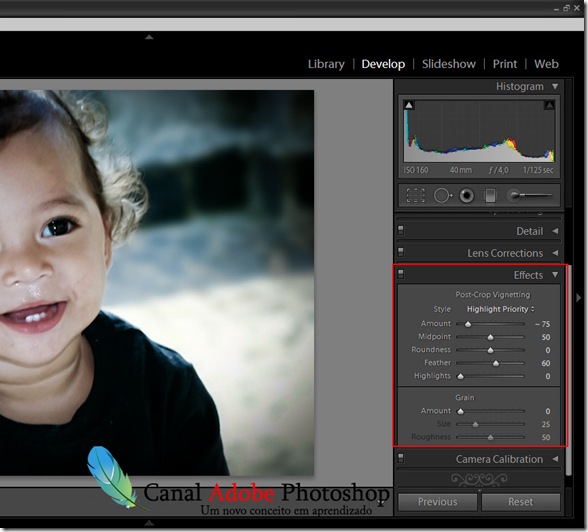Toggle Effects panel on/off switch
The width and height of the screenshot is (588, 532).
(x=400, y=274)
